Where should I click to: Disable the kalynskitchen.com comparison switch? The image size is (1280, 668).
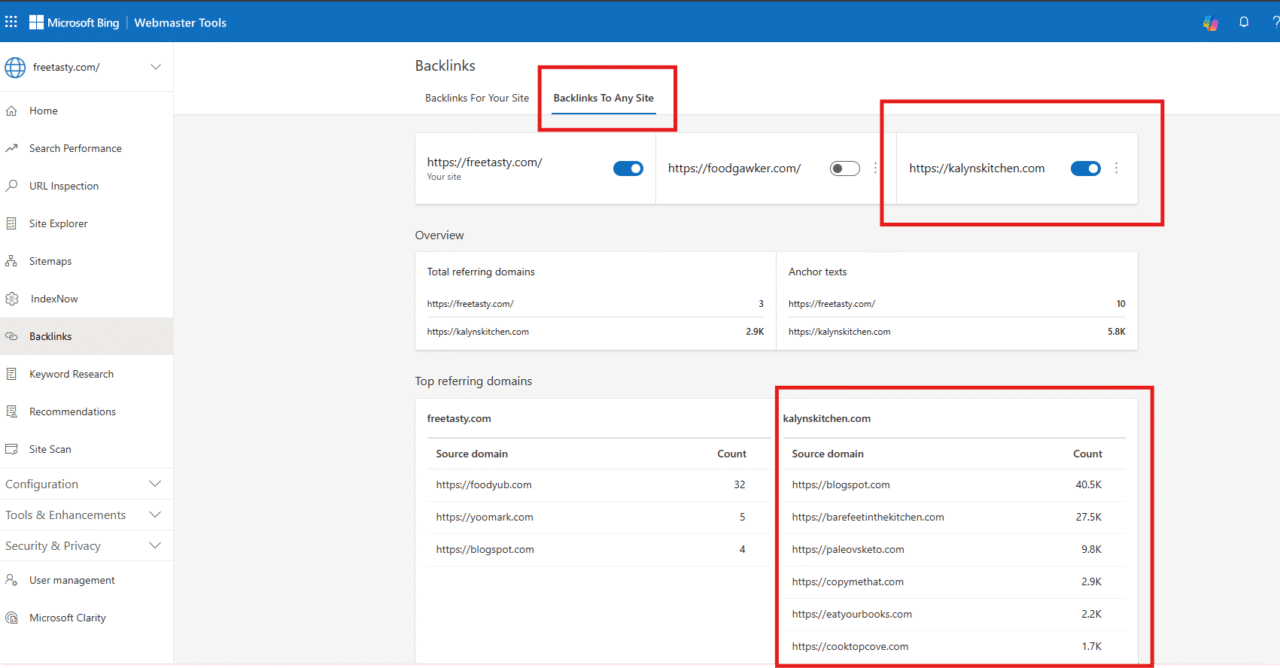tap(1086, 168)
